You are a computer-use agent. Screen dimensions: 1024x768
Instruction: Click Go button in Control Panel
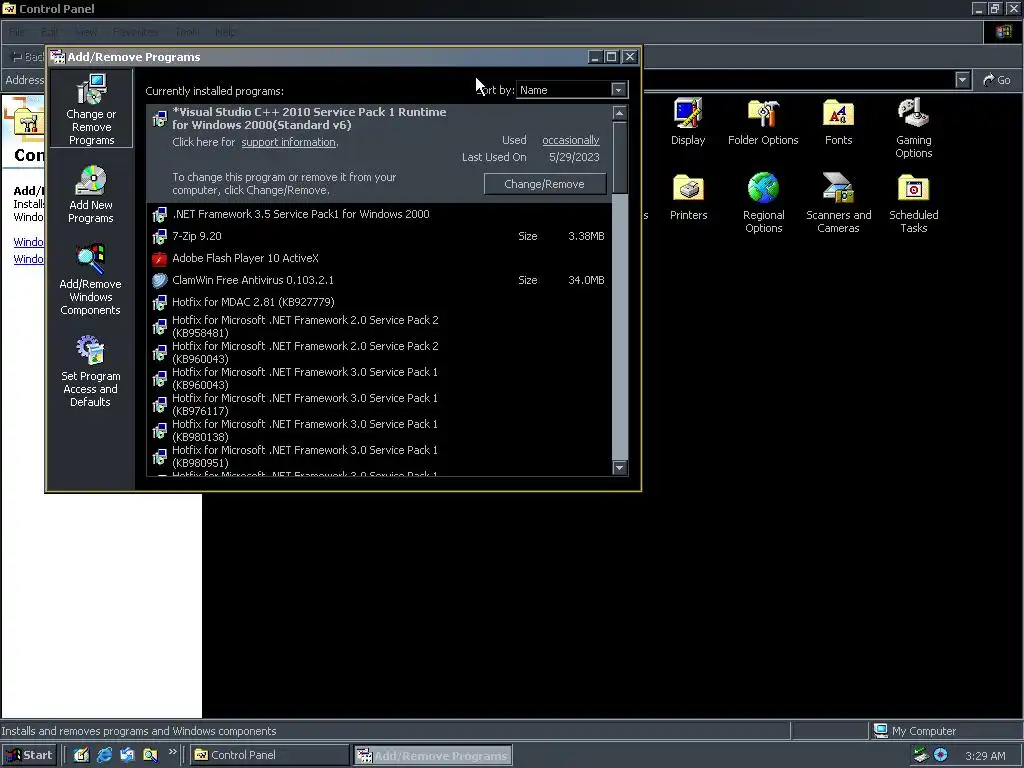tap(997, 80)
